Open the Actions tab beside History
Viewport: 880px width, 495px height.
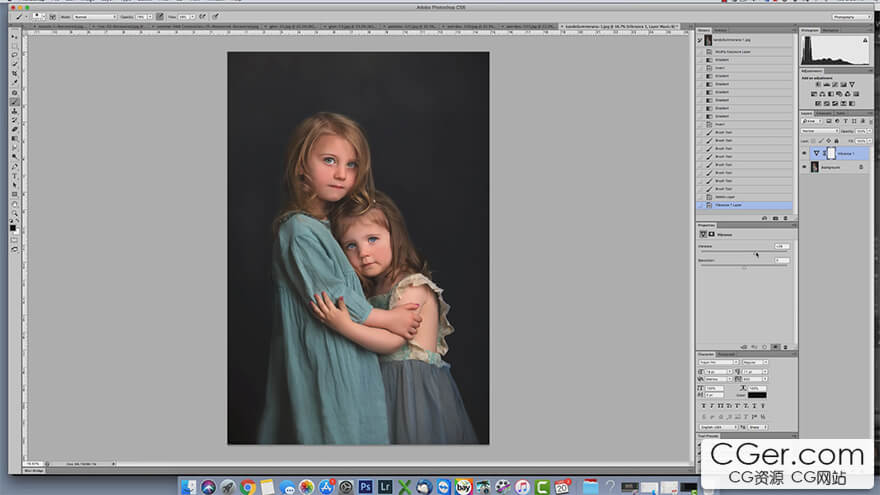coord(720,30)
